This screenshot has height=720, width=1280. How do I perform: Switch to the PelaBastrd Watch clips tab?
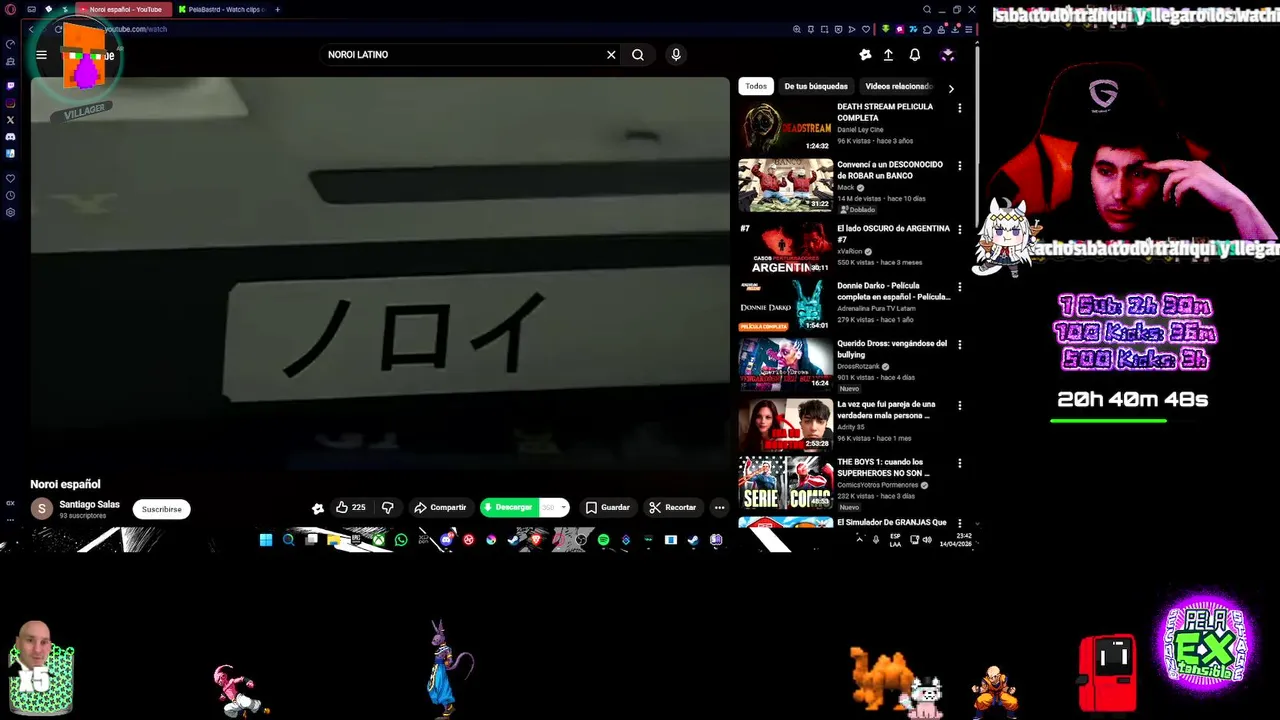pos(221,9)
